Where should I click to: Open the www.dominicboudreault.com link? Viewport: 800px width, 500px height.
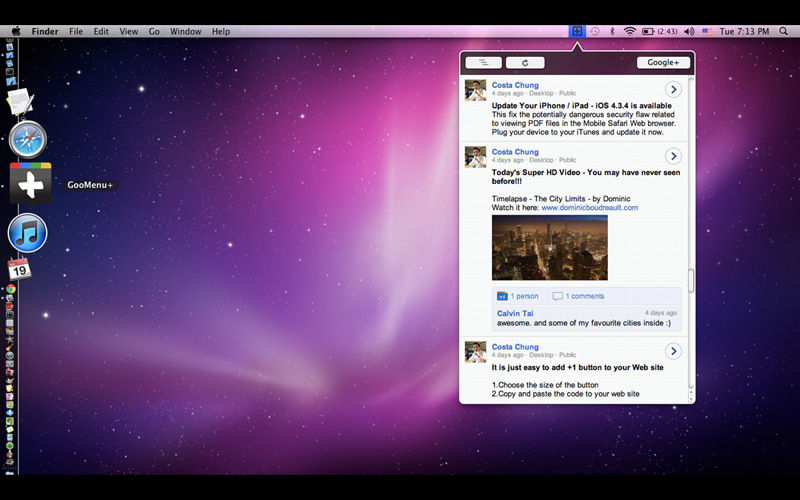(589, 208)
